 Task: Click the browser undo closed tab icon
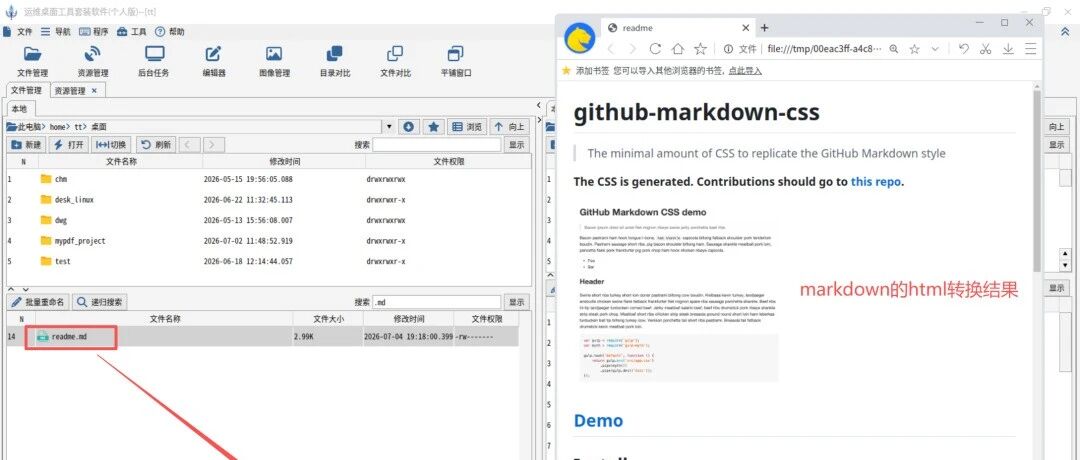(x=964, y=49)
